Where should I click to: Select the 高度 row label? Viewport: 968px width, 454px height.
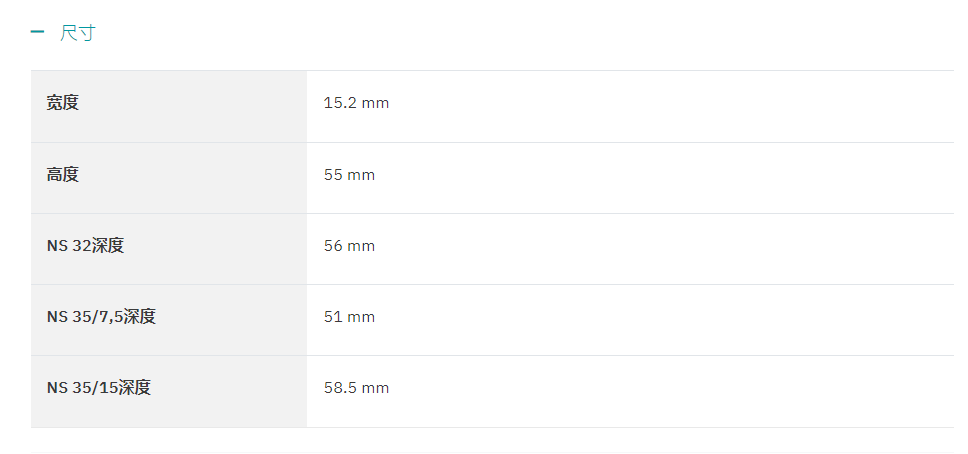tap(63, 175)
